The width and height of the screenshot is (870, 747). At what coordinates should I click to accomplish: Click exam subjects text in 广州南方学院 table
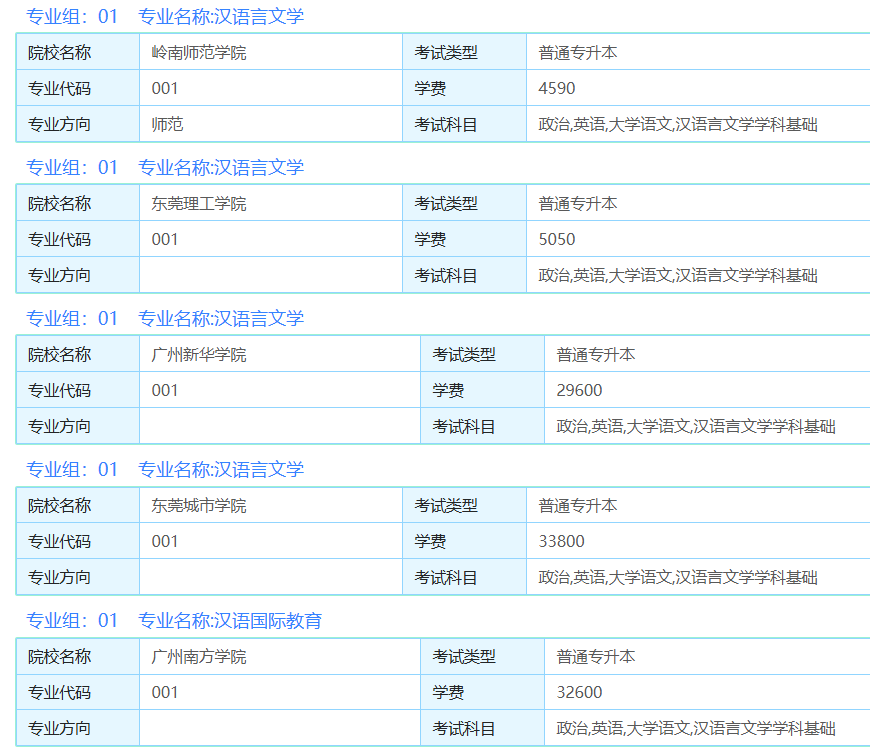696,728
